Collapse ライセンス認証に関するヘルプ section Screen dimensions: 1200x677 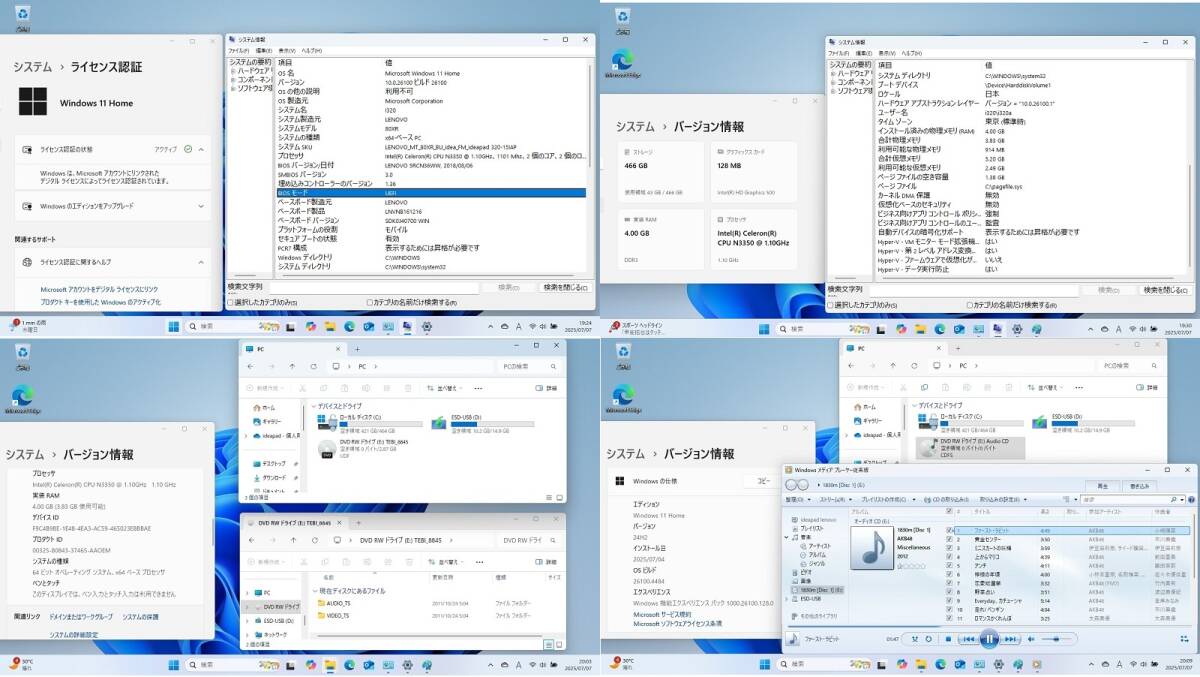pyautogui.click(x=201, y=262)
